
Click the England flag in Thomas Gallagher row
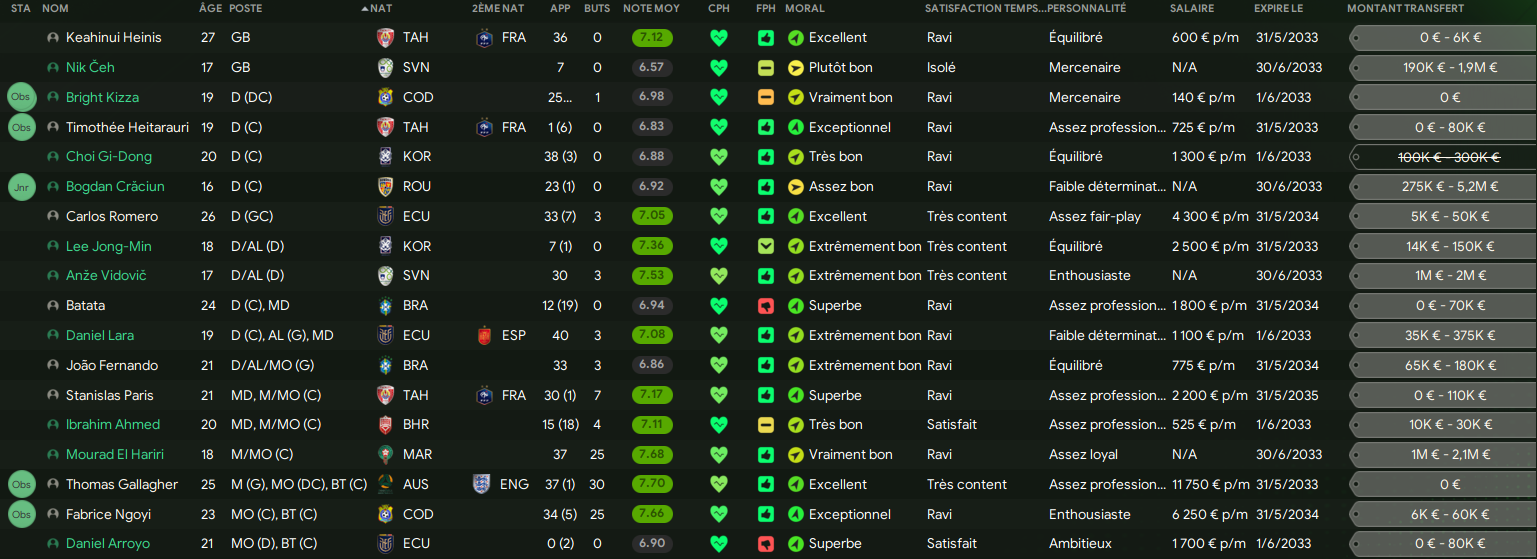[482, 485]
